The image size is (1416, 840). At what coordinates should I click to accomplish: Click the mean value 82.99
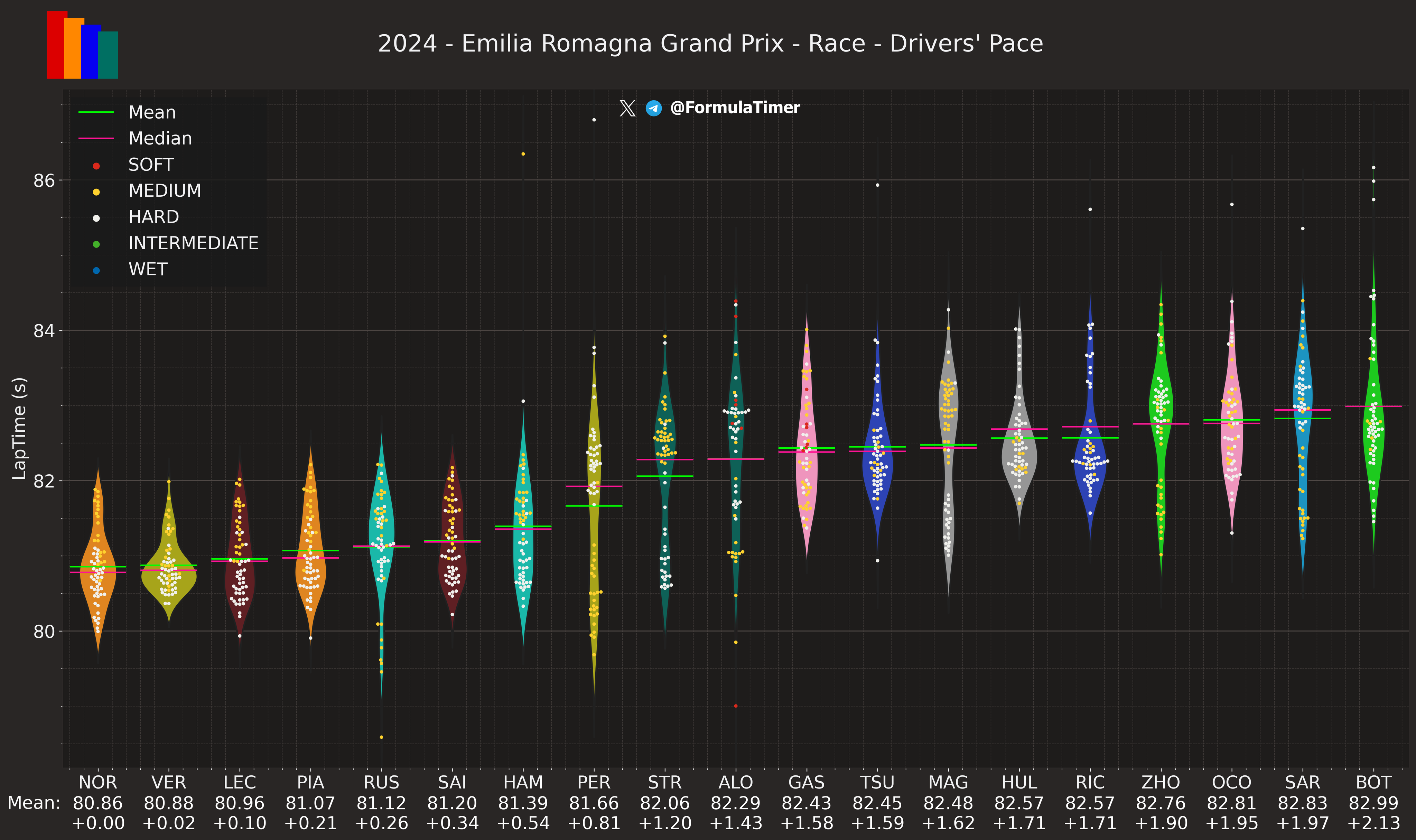(1373, 803)
